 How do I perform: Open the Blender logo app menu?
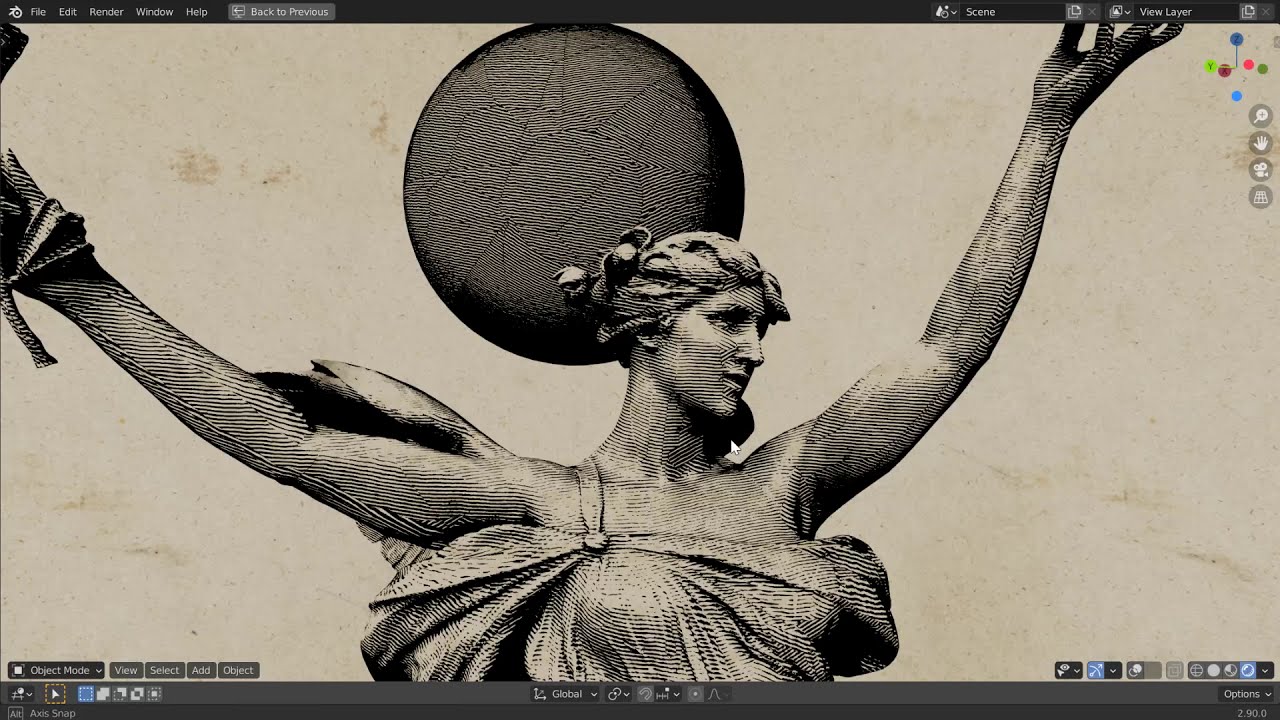[x=15, y=12]
